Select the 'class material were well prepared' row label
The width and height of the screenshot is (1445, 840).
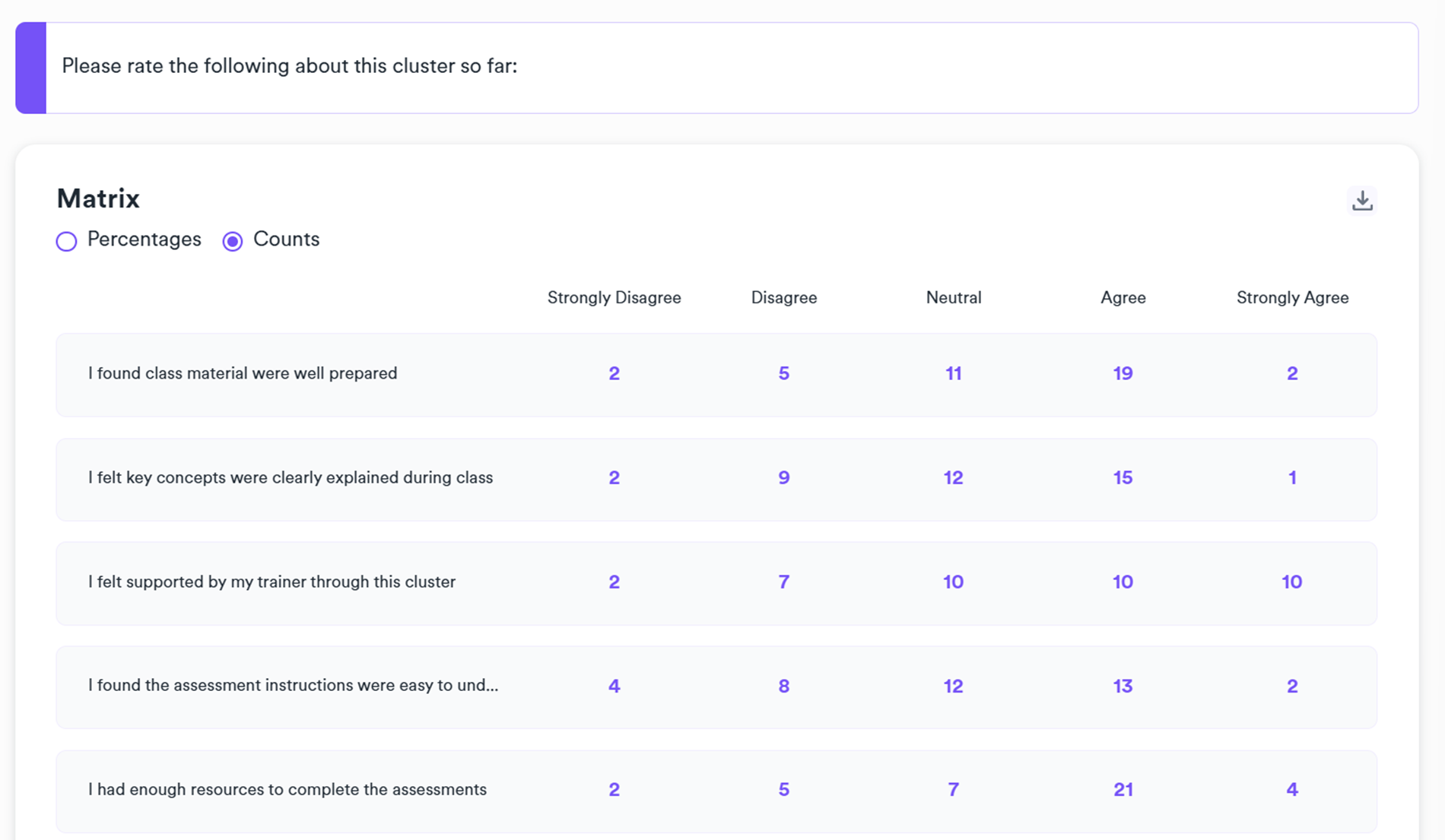tap(243, 373)
